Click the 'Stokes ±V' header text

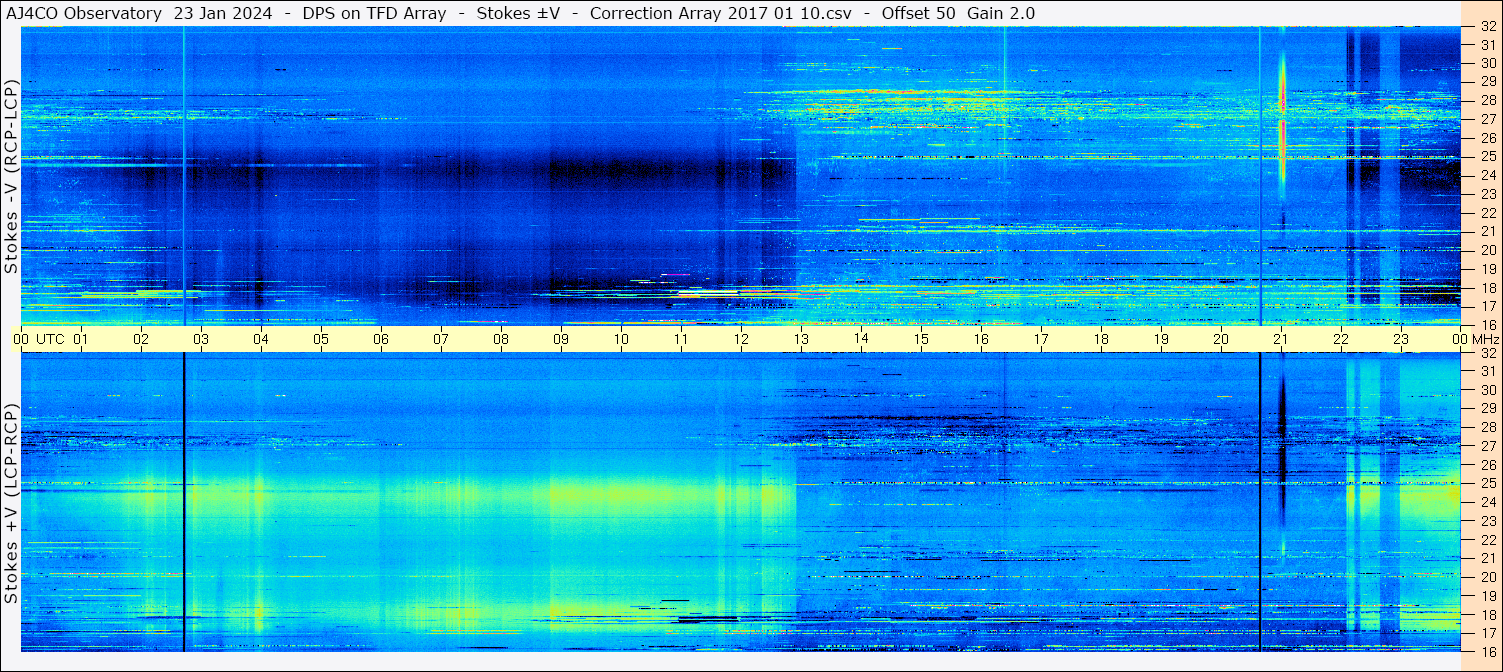coord(518,13)
